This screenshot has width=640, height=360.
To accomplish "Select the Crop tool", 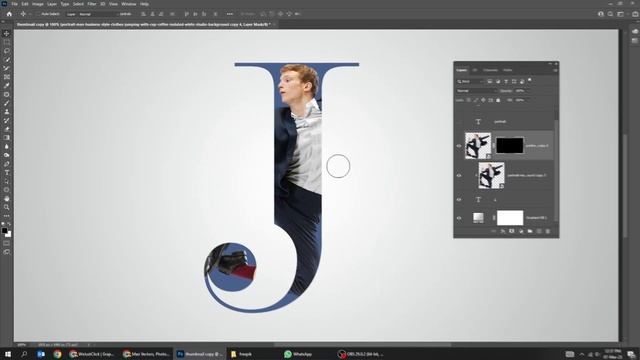I will 7,68.
